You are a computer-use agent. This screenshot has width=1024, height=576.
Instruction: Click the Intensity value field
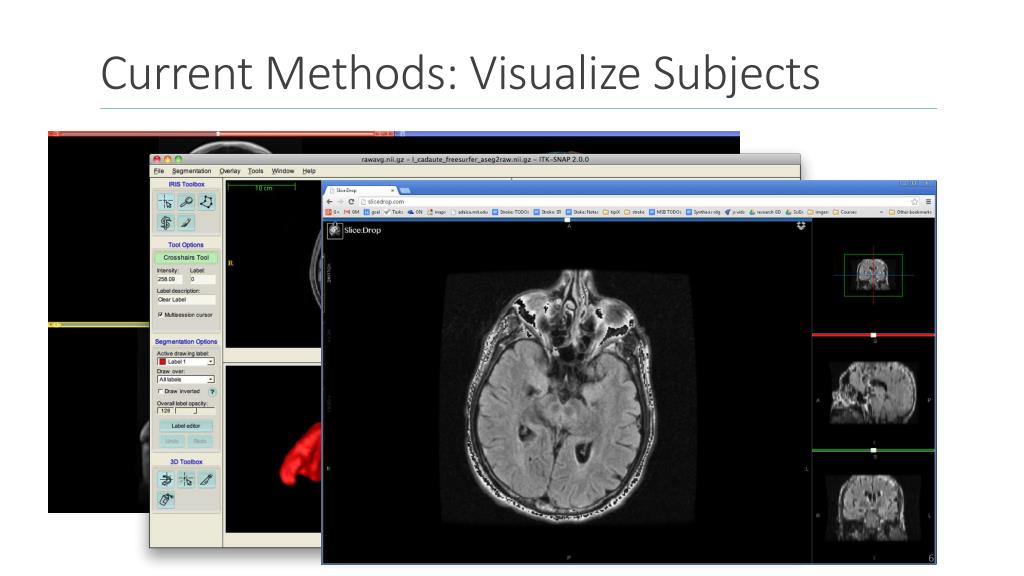168,280
